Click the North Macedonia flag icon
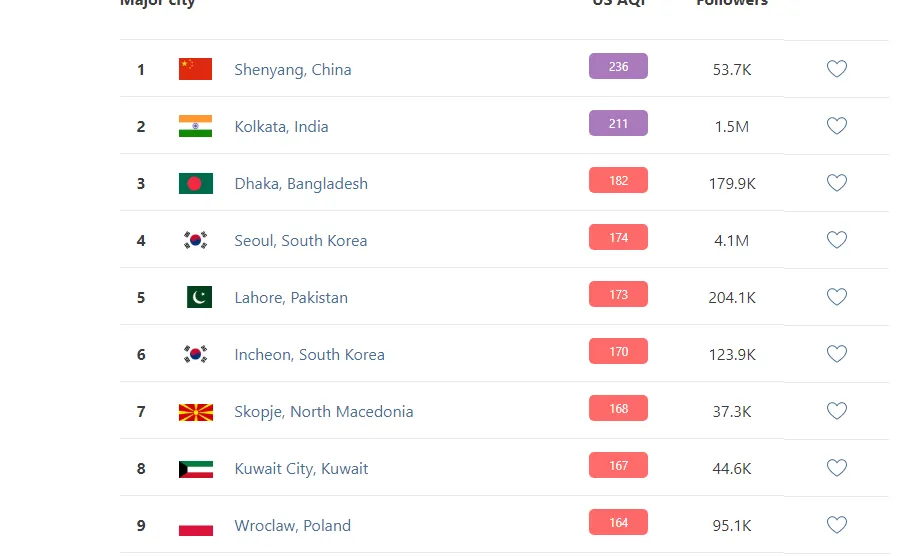 click(196, 412)
